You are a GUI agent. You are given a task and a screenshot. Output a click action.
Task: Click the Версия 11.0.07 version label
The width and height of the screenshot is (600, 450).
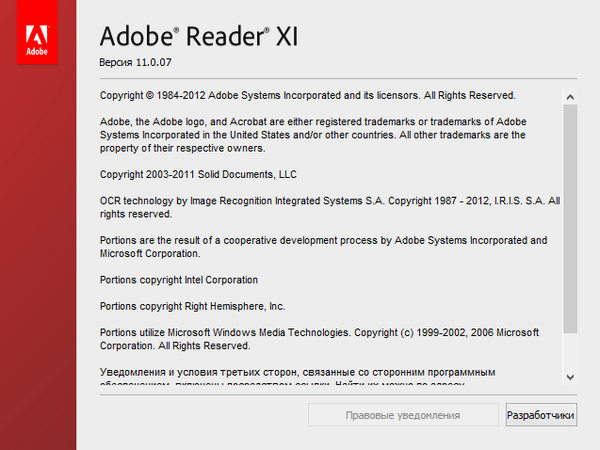pos(143,63)
